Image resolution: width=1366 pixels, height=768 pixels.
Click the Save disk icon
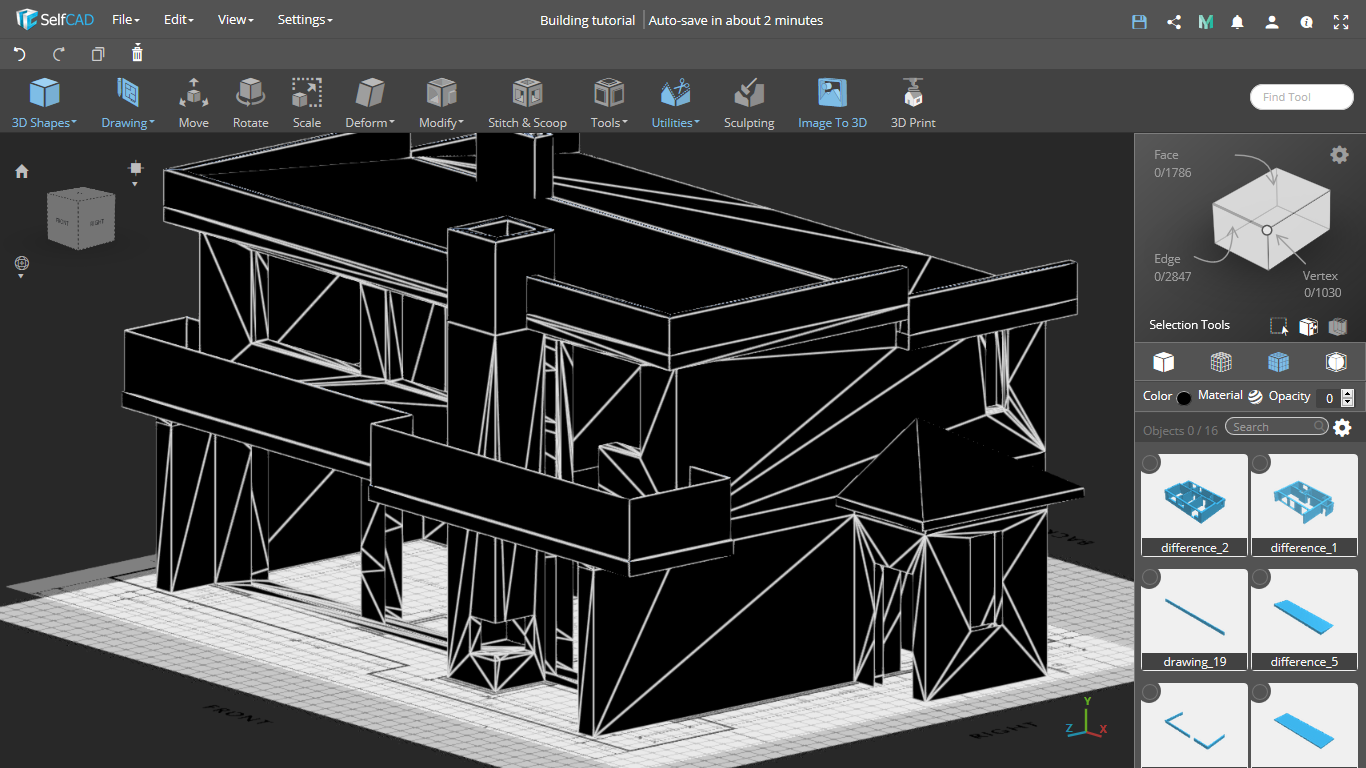pyautogui.click(x=1139, y=21)
